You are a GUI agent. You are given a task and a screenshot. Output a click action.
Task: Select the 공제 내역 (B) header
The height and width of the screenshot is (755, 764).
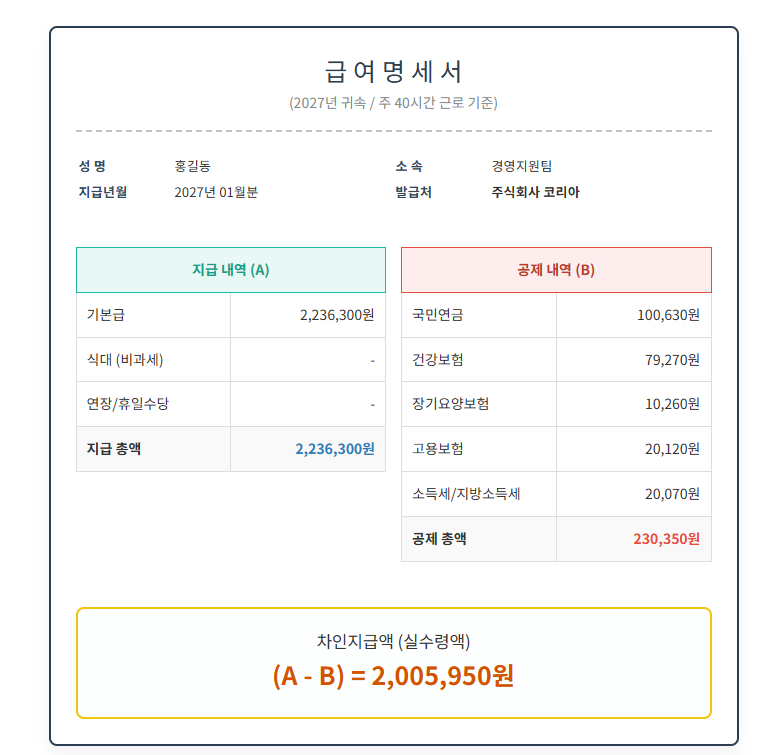click(x=556, y=270)
